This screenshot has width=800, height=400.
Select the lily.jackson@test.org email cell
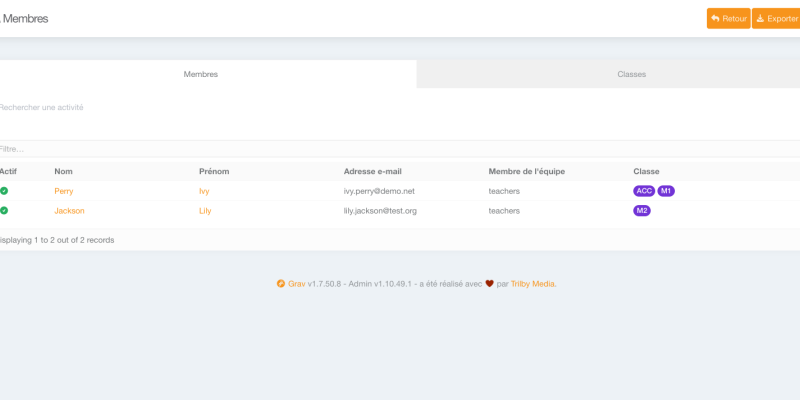(380, 211)
